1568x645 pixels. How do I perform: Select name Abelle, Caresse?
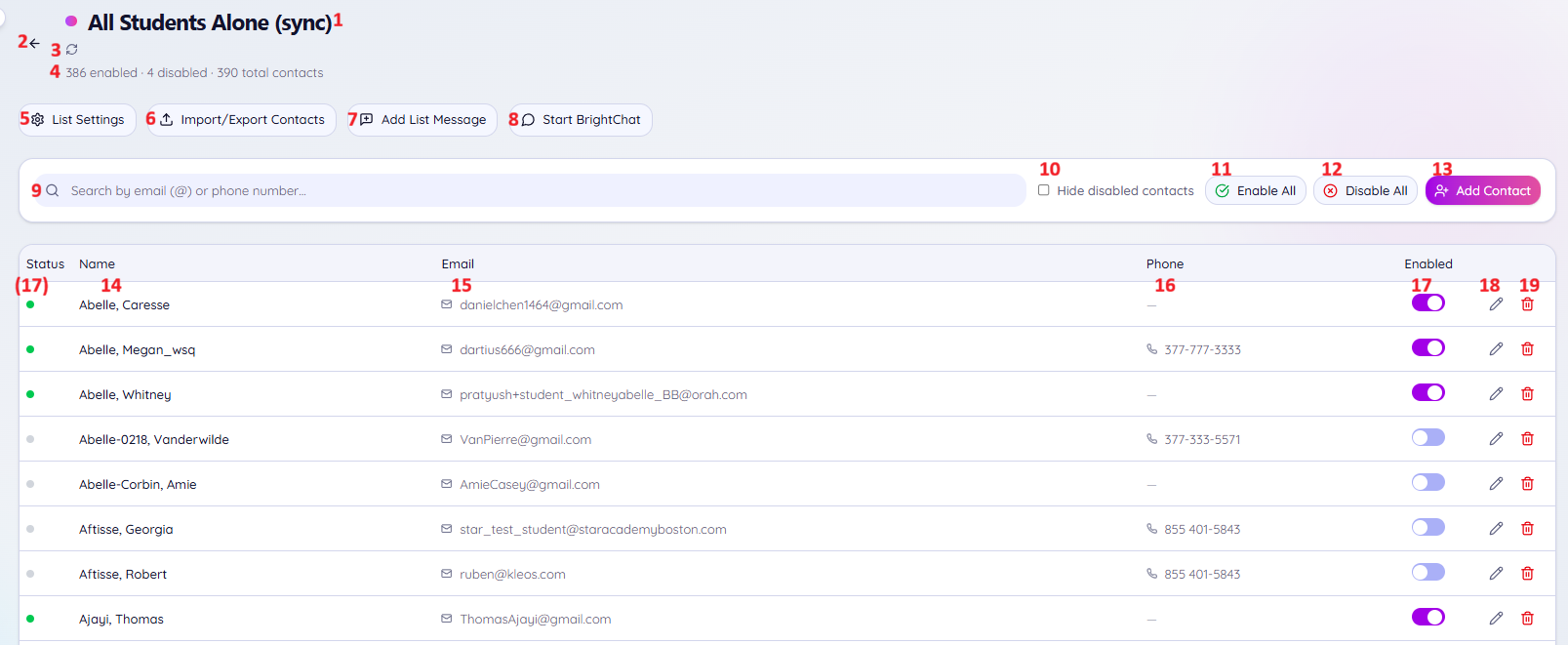(124, 304)
